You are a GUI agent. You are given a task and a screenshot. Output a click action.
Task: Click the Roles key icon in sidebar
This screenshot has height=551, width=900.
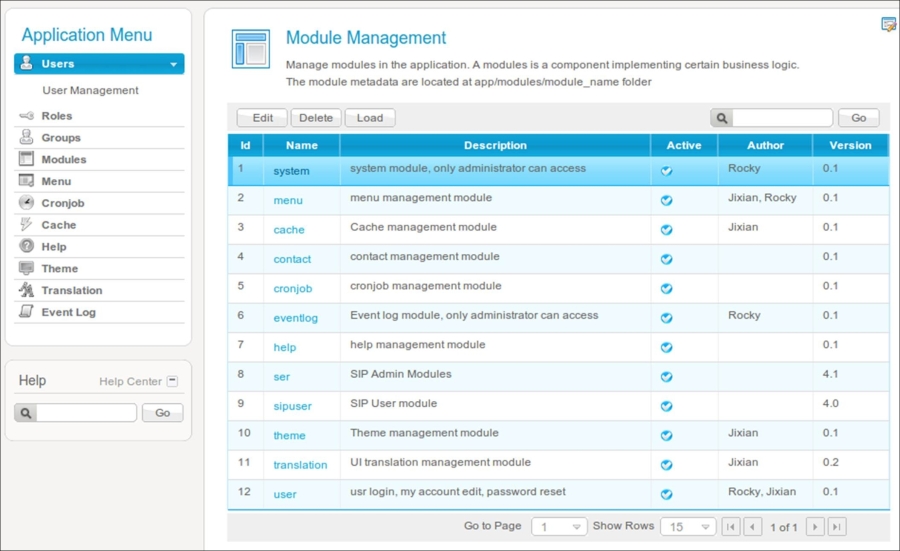click(x=26, y=116)
